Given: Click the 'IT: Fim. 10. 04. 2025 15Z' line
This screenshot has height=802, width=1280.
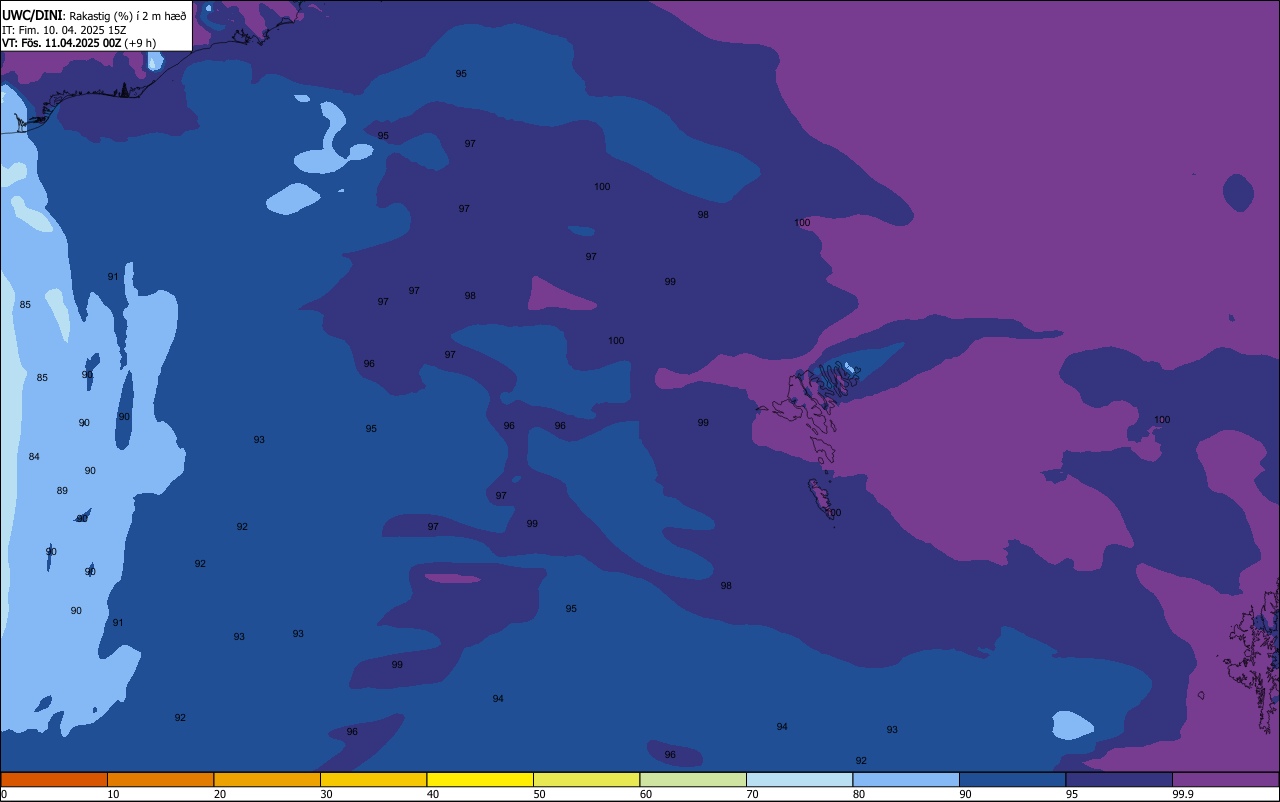Looking at the screenshot, I should pos(63,29).
